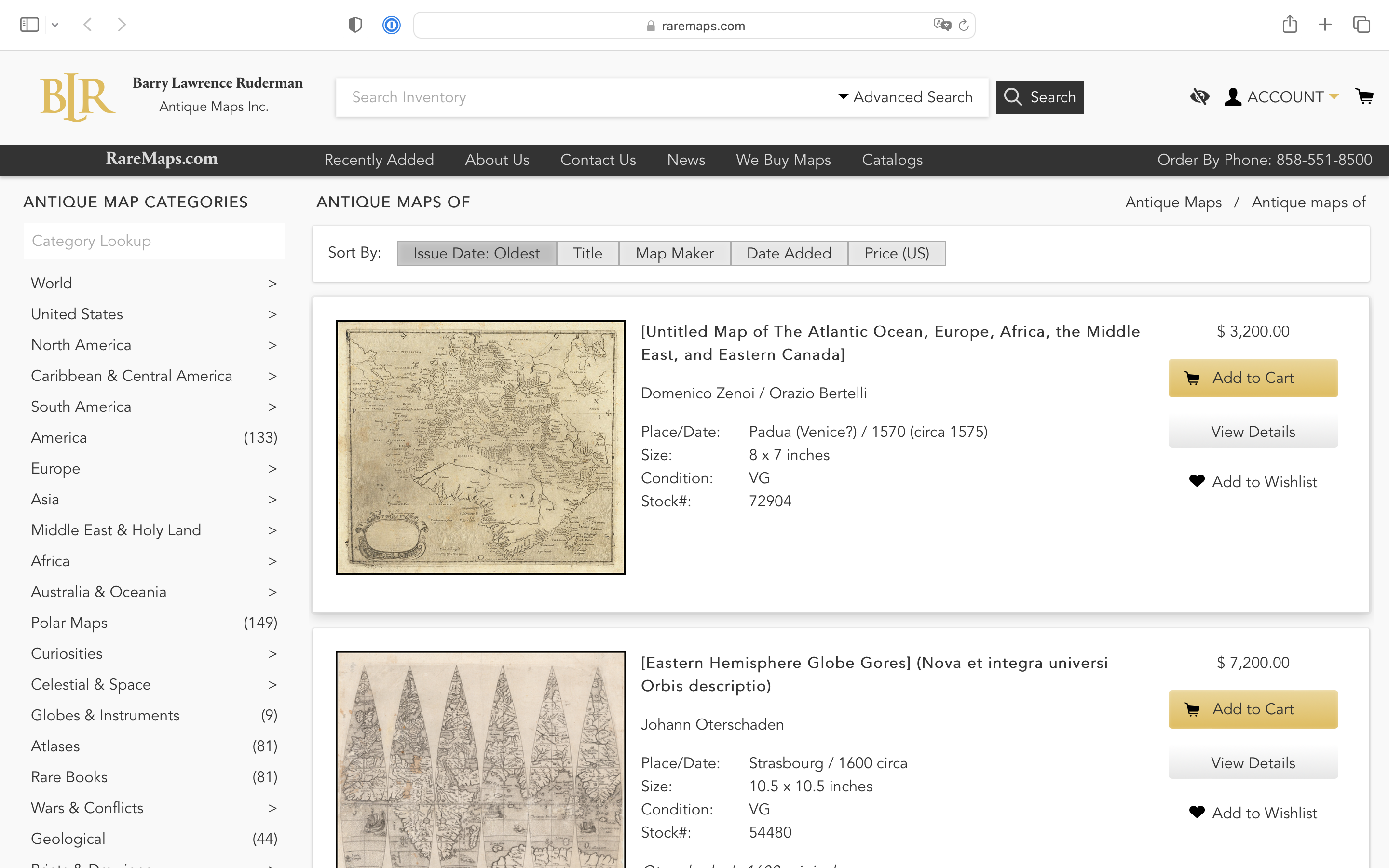Expand the South America category
Viewport: 1389px width, 868px height.
click(154, 407)
